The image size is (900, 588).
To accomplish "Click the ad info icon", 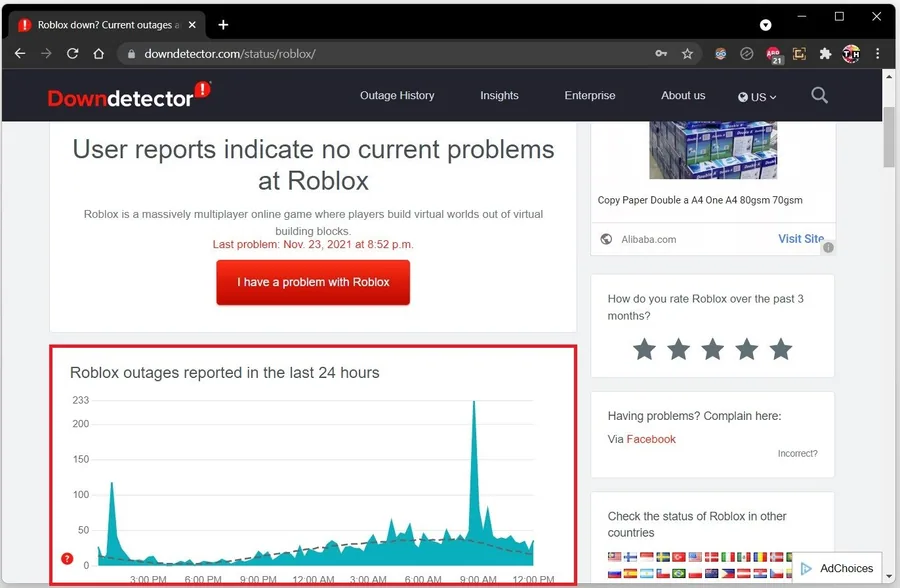I will point(828,247).
